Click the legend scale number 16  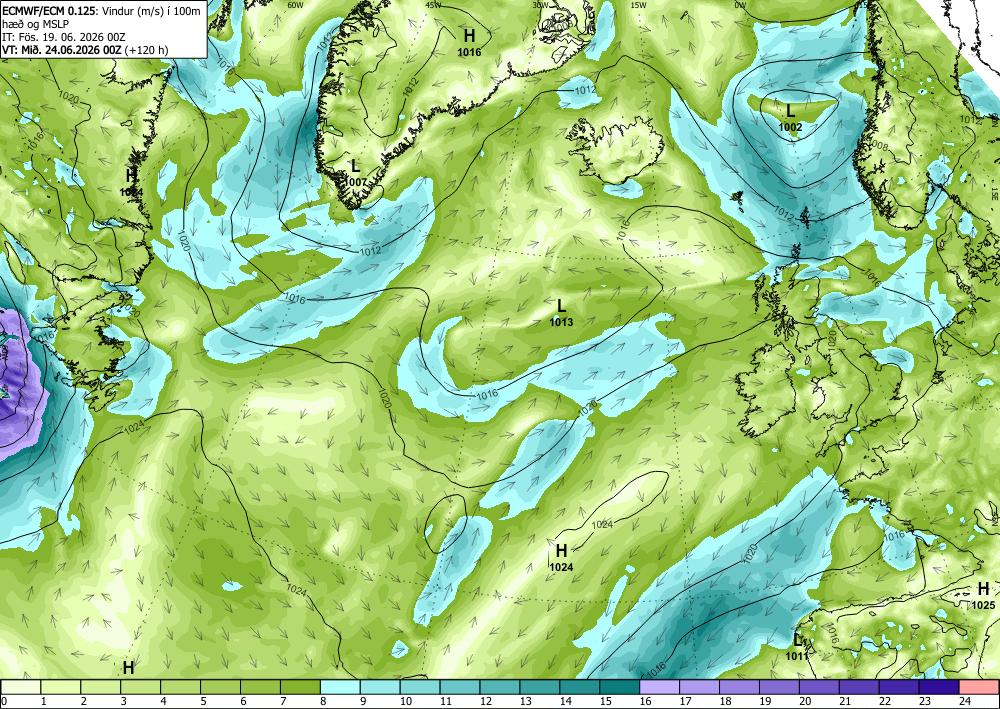pyautogui.click(x=644, y=701)
